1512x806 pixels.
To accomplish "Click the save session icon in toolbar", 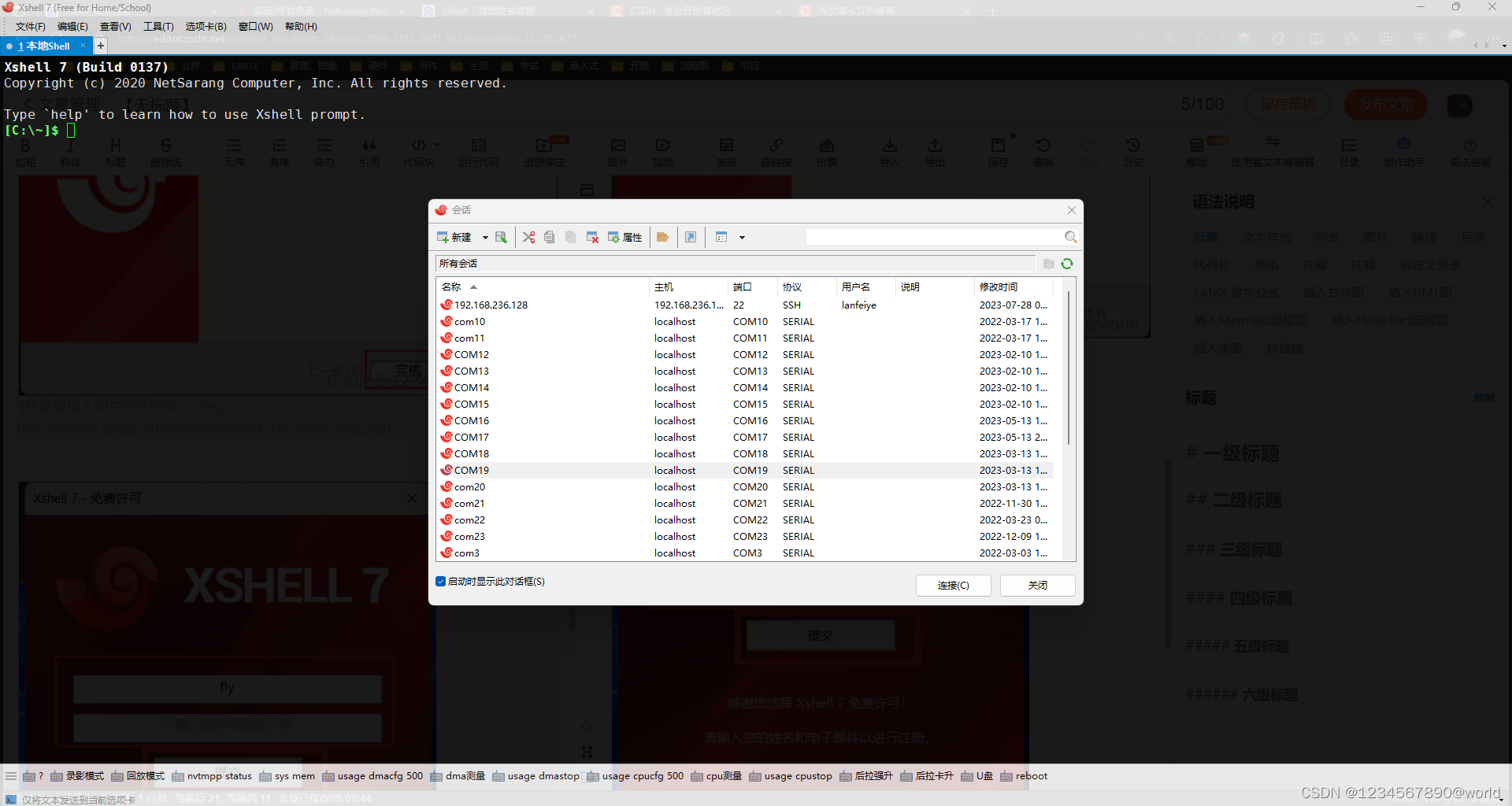I will (x=501, y=237).
